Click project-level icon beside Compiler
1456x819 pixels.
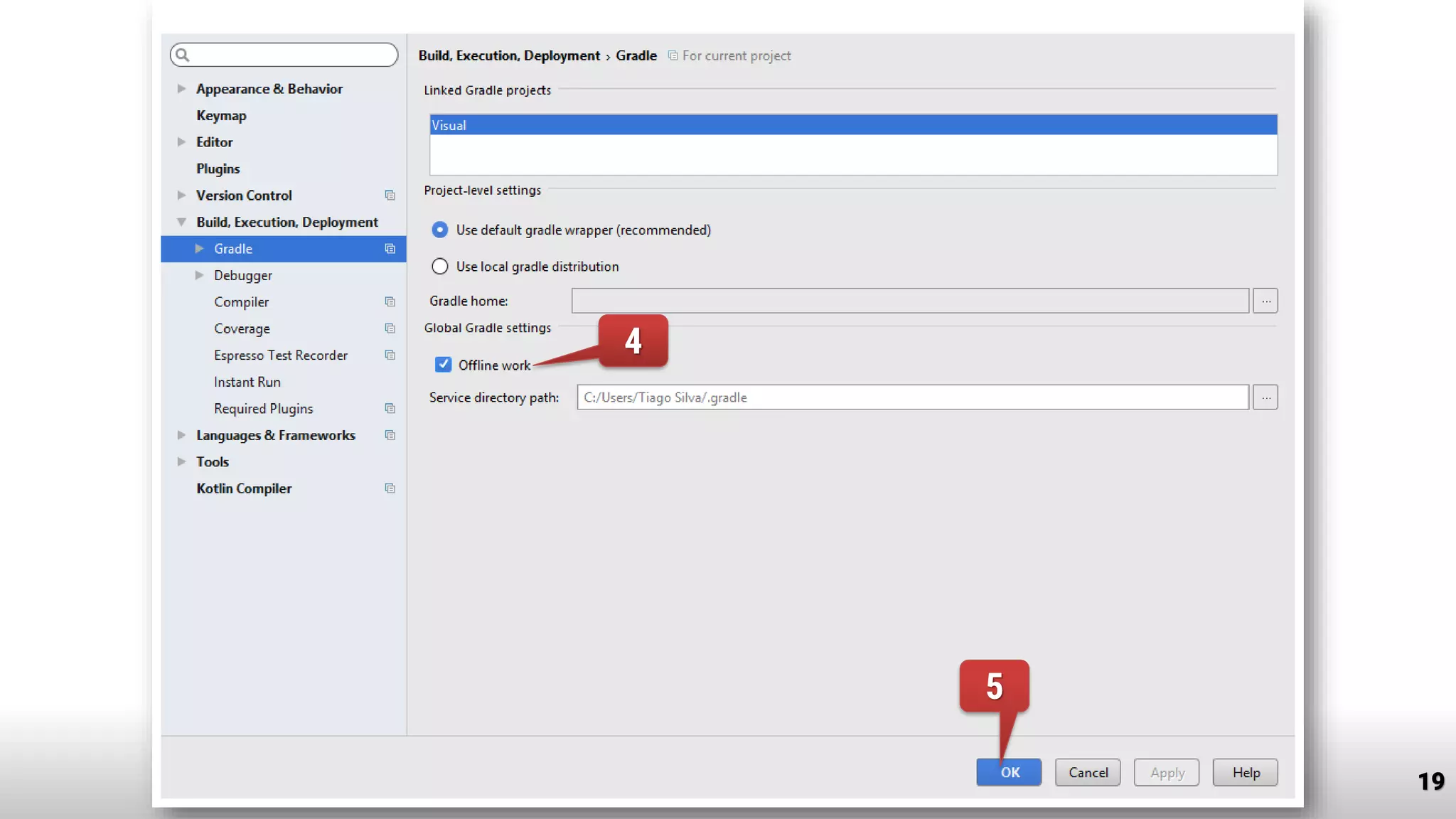390,302
